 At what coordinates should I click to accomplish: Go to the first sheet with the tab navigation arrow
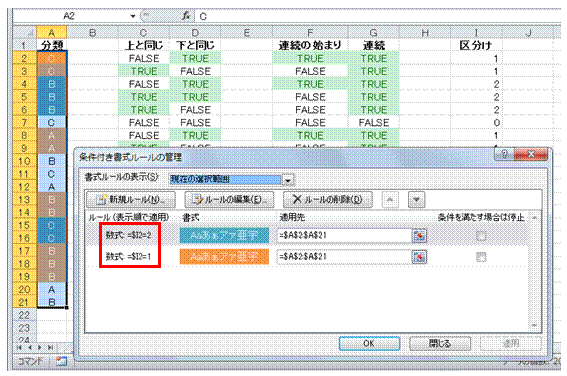20,347
